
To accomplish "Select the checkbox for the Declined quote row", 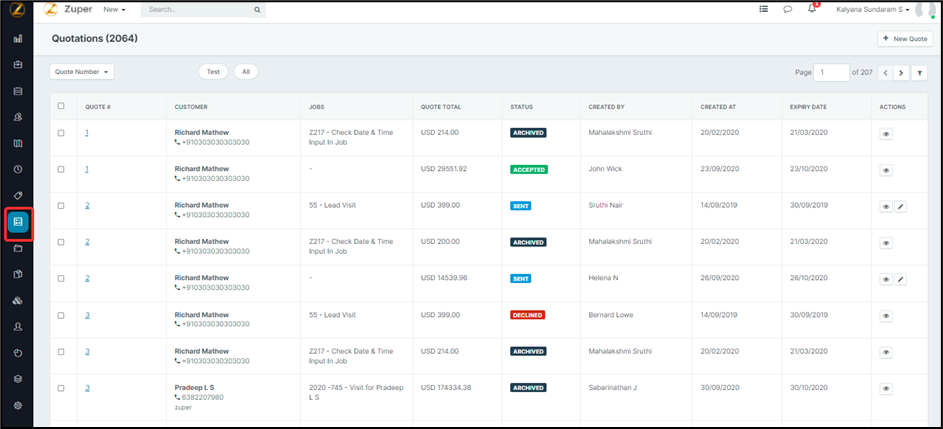I will coord(61,314).
